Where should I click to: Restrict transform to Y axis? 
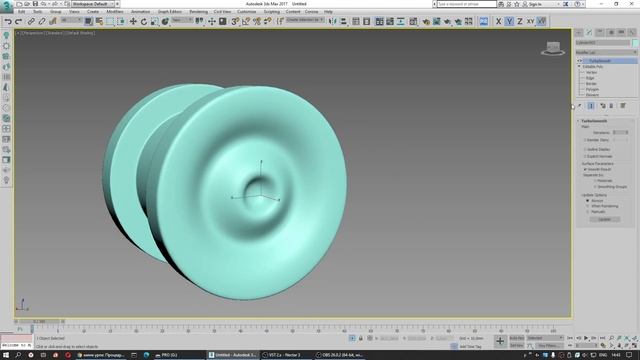click(x=509, y=21)
